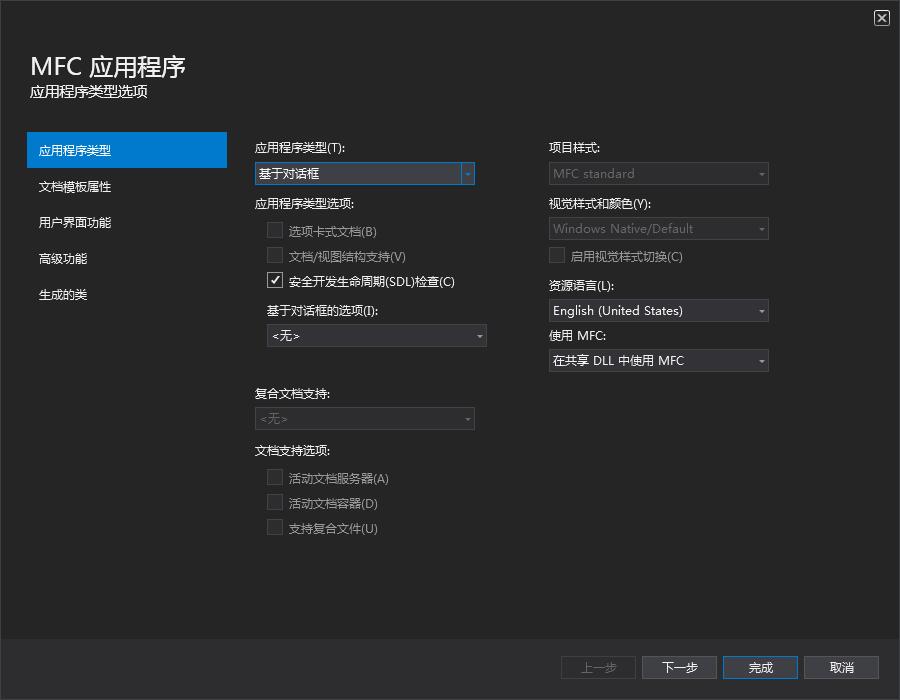Image resolution: width=900 pixels, height=700 pixels.
Task: Enable the 文档/视图结构支持 checkbox
Action: point(275,255)
